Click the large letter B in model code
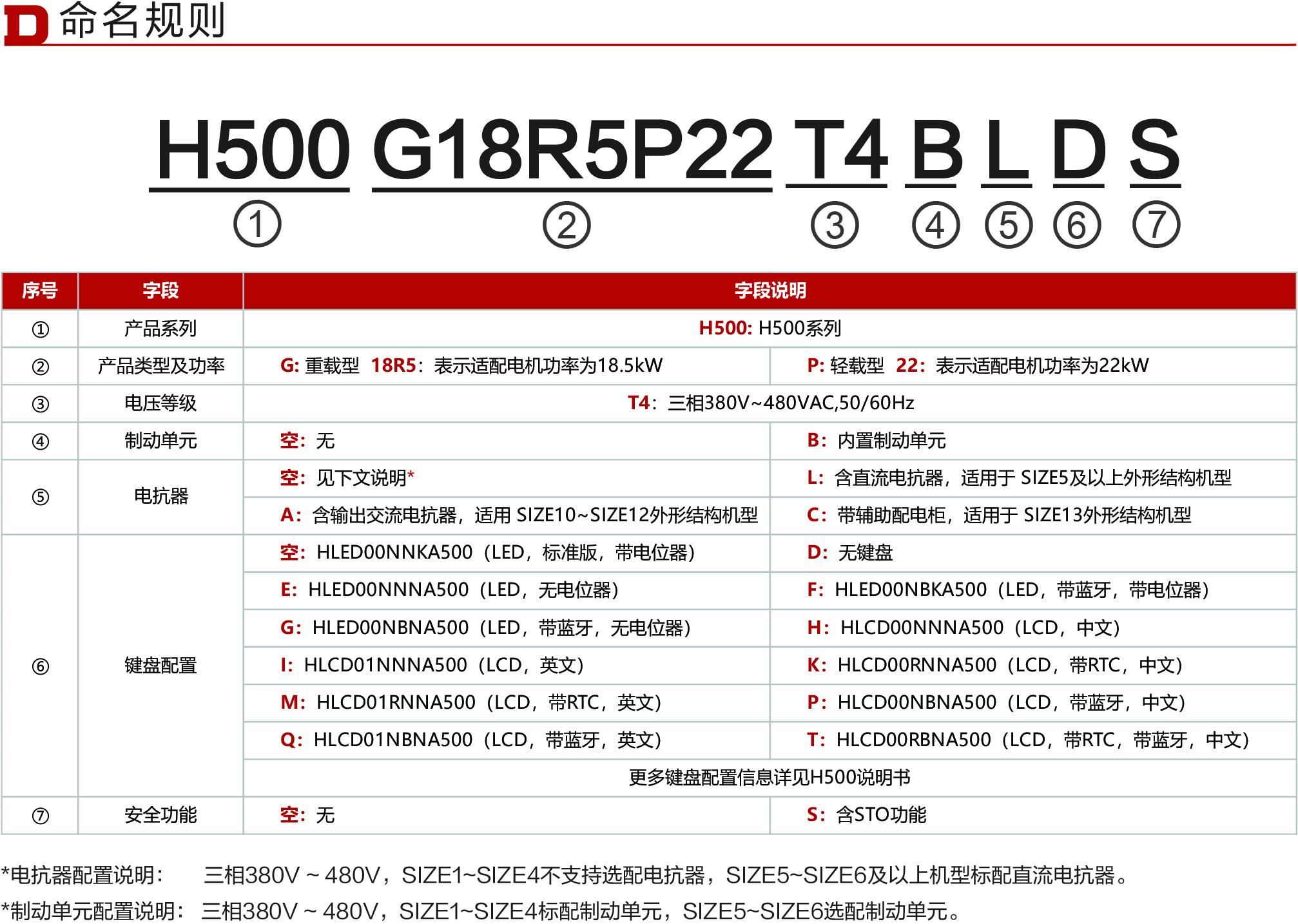The height and width of the screenshot is (924, 1298). pos(938,150)
